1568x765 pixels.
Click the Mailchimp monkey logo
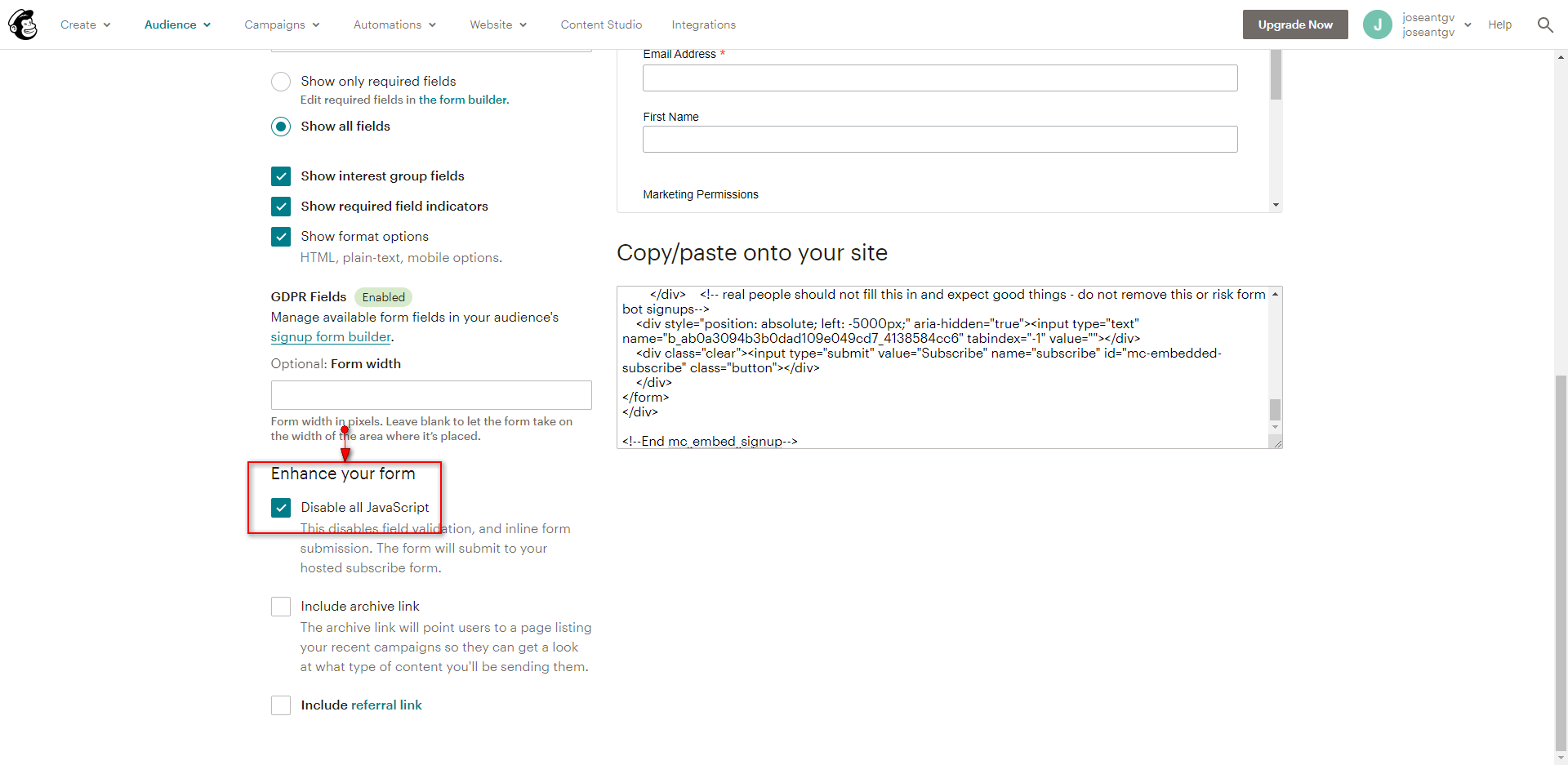(x=23, y=24)
